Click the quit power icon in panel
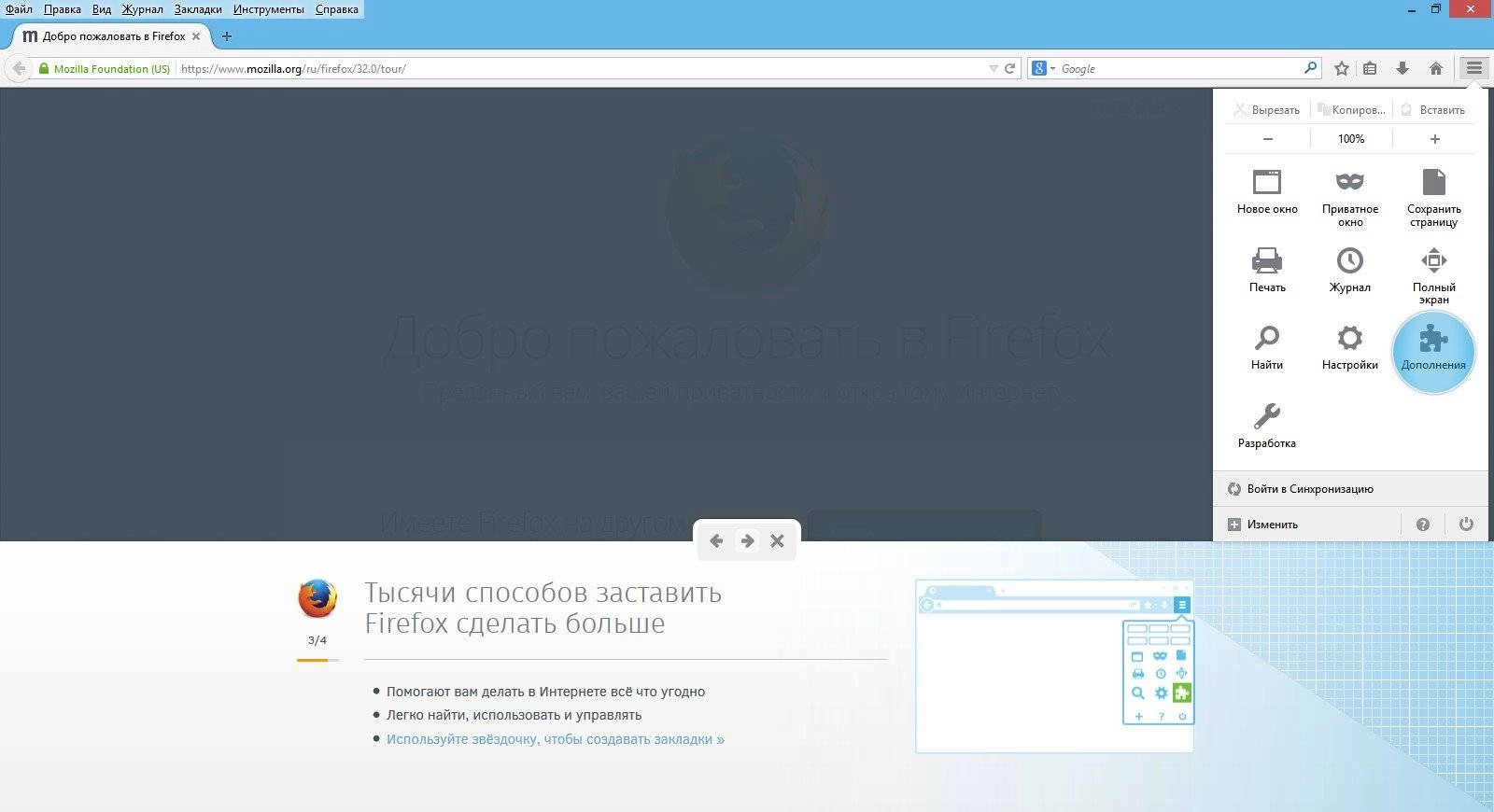Image resolution: width=1494 pixels, height=812 pixels. pyautogui.click(x=1466, y=525)
